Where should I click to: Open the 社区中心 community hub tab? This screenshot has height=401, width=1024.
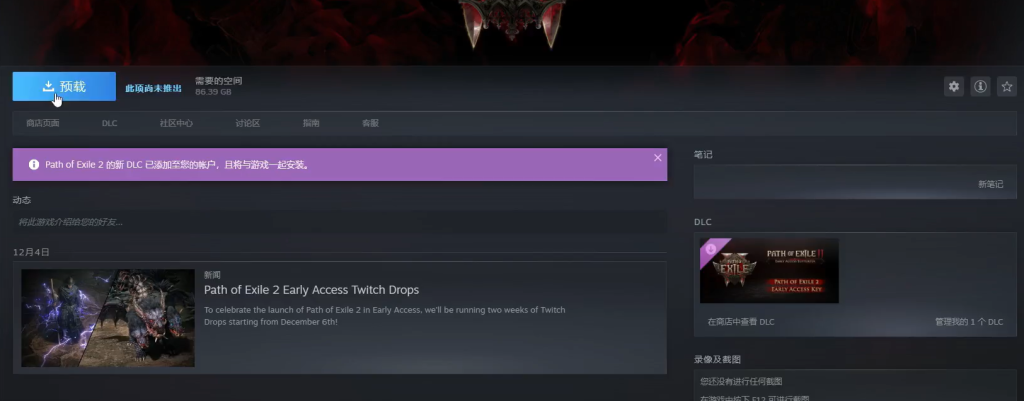[176, 123]
